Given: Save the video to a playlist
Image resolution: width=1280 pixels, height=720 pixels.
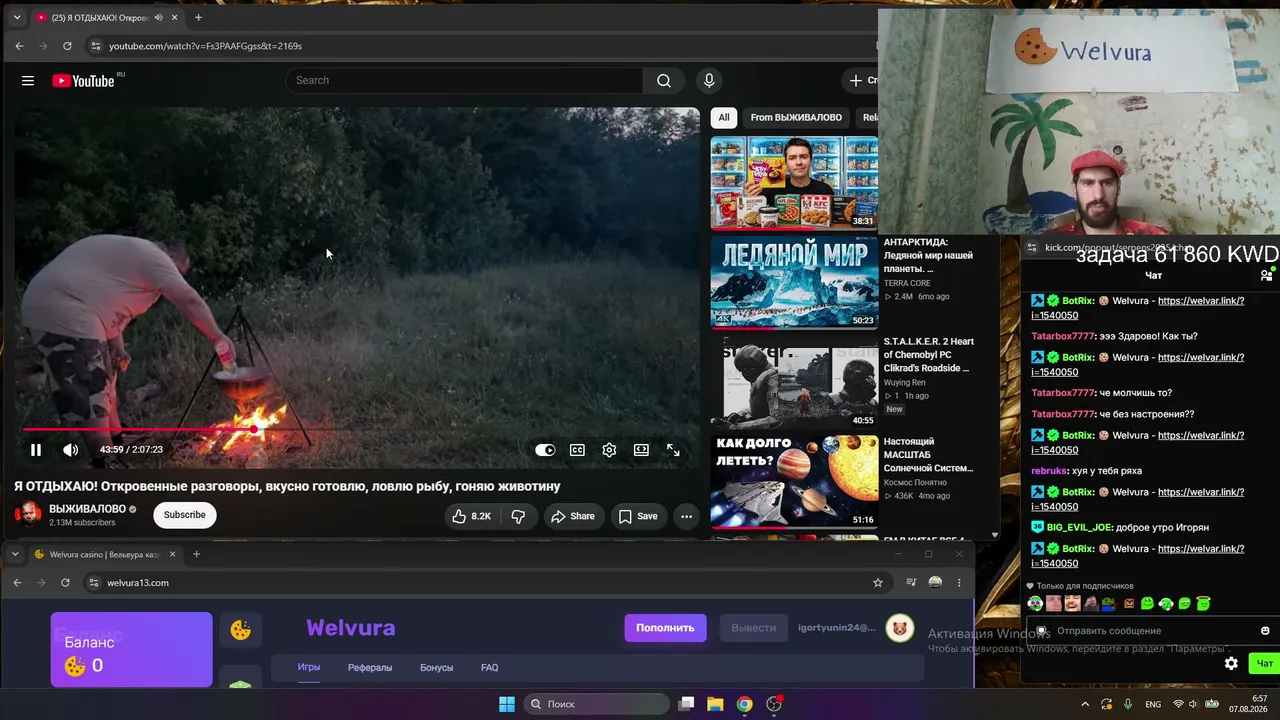Looking at the screenshot, I should [638, 516].
